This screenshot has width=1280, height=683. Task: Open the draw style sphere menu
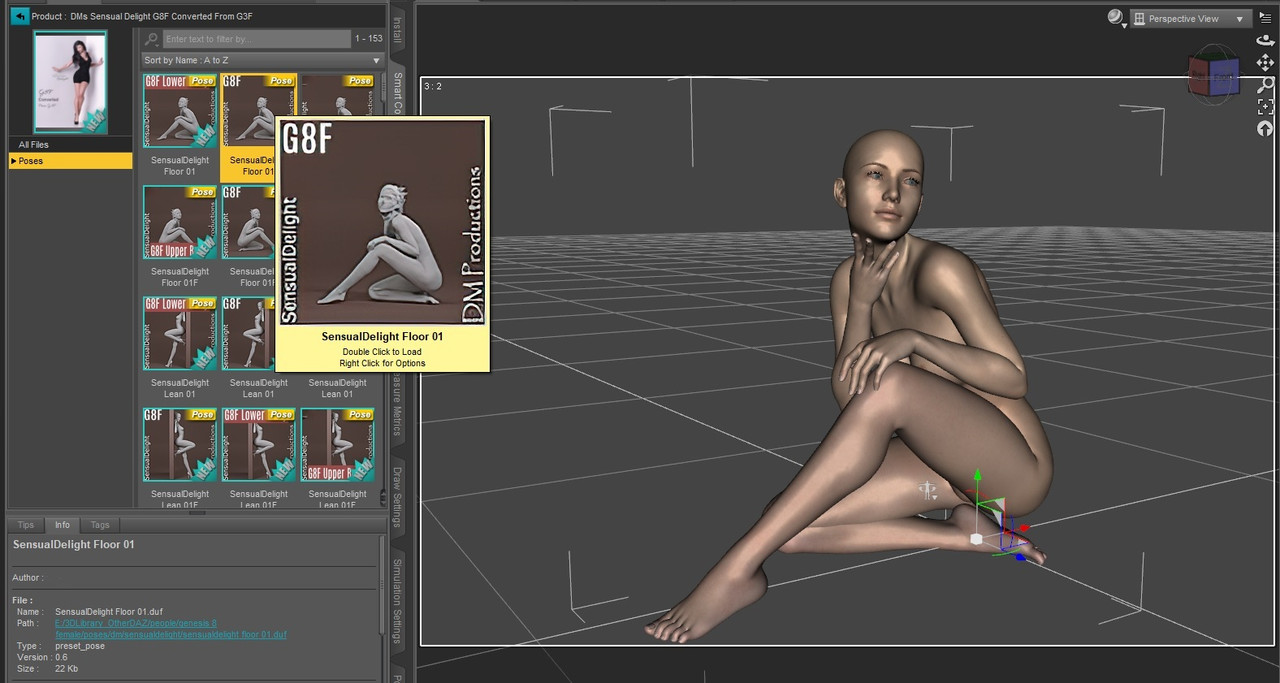(x=1116, y=18)
